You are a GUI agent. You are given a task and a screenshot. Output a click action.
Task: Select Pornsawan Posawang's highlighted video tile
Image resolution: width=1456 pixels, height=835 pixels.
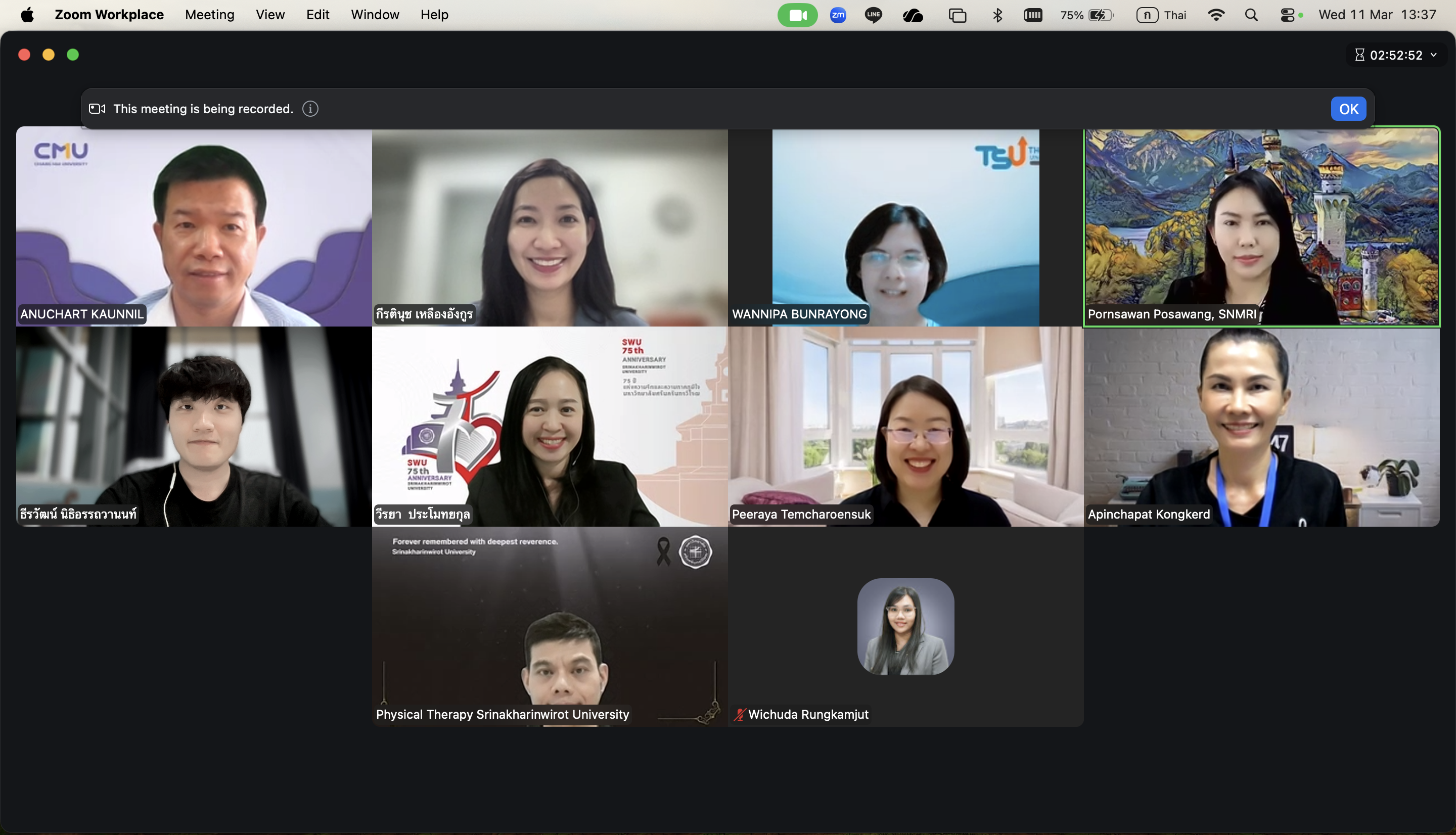click(1261, 226)
